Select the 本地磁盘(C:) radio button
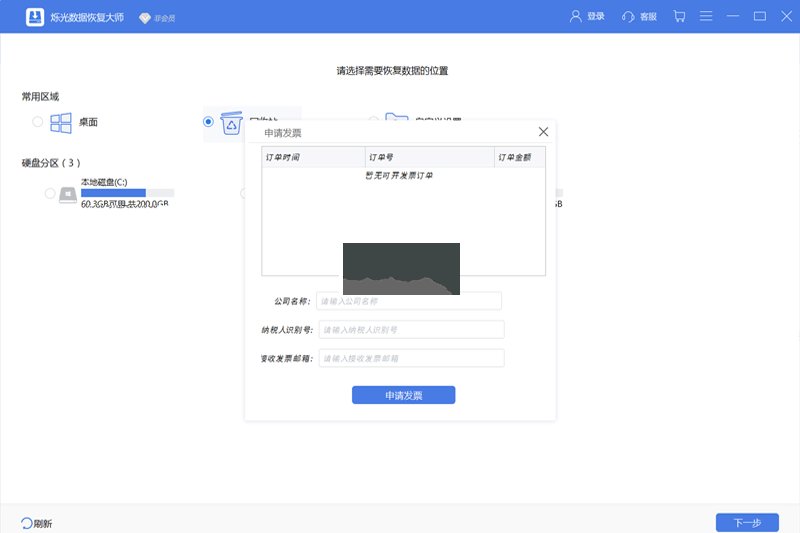800x533 pixels. tap(50, 194)
